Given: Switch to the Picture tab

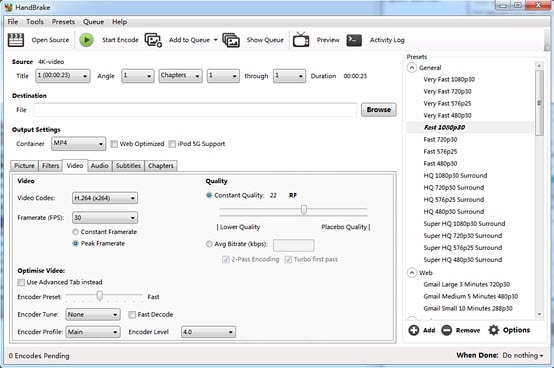Looking at the screenshot, I should click(24, 166).
